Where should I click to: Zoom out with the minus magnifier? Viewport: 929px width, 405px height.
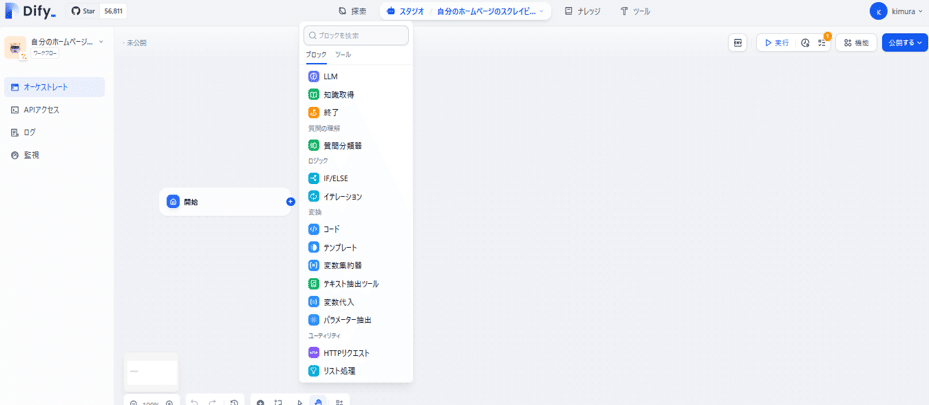click(x=133, y=403)
